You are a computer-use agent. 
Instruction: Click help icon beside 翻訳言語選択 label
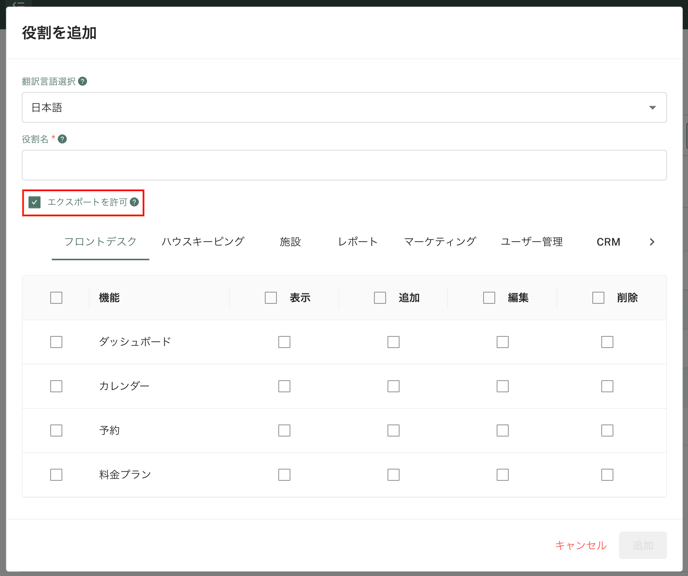(x=82, y=81)
